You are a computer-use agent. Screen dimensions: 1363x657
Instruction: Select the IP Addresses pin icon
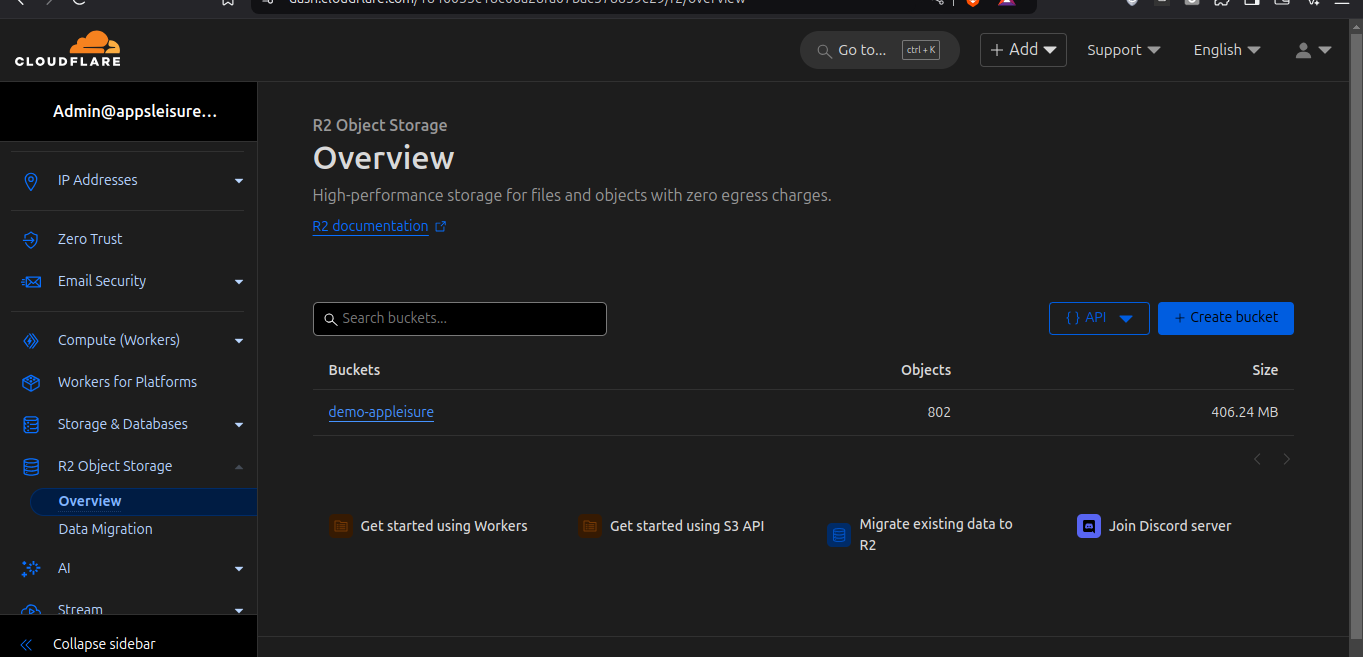pyautogui.click(x=31, y=180)
